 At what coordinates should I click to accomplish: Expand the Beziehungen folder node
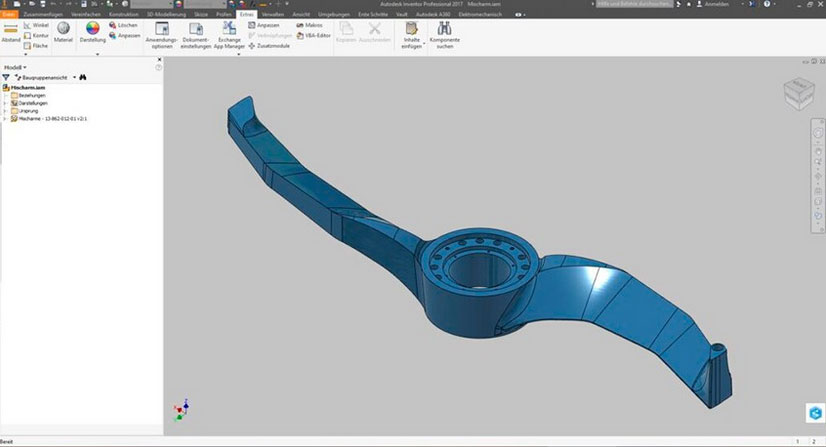tap(5, 95)
